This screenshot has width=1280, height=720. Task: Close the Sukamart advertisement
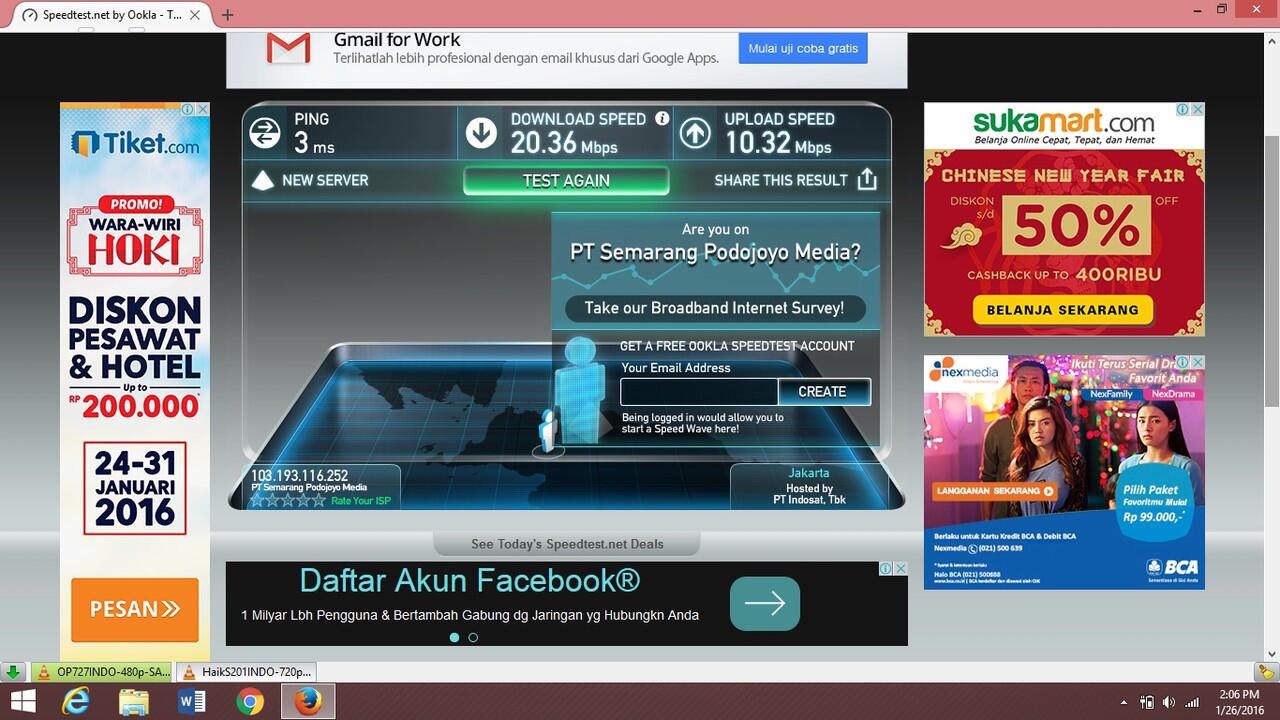(x=1197, y=109)
